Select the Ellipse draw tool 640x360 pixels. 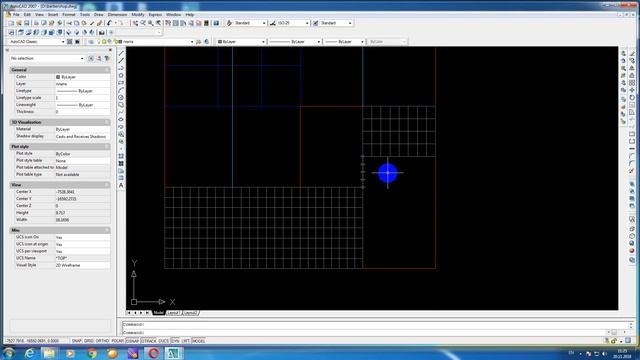pyautogui.click(x=121, y=120)
